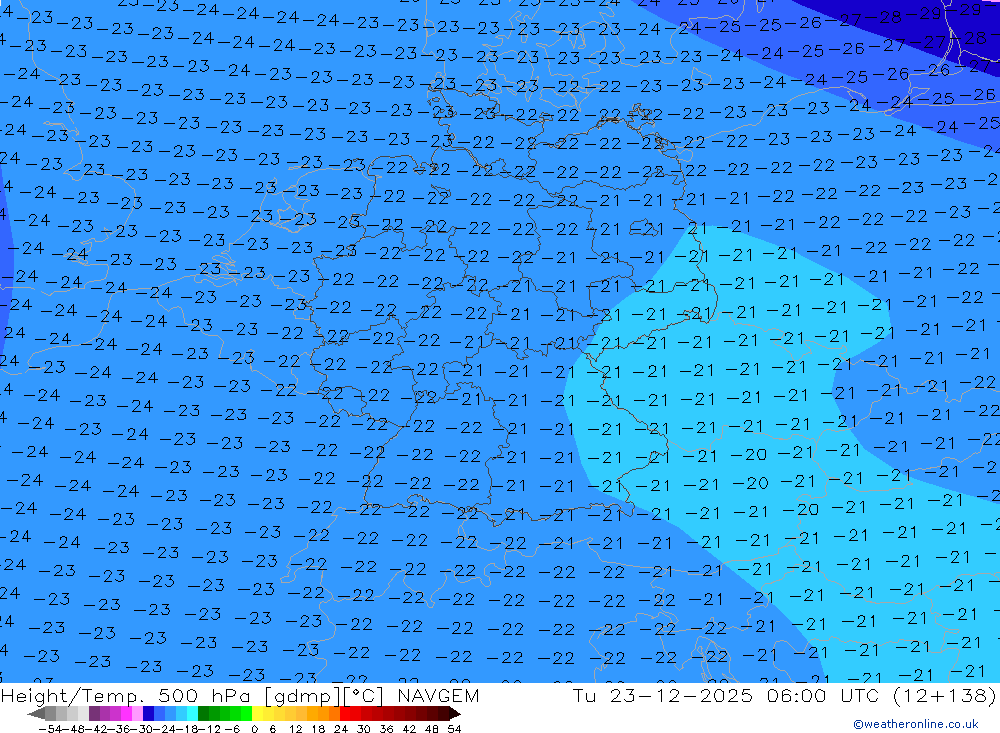Click the '[gdmp]' unit label in the title
The height and width of the screenshot is (733, 1000).
click(303, 696)
